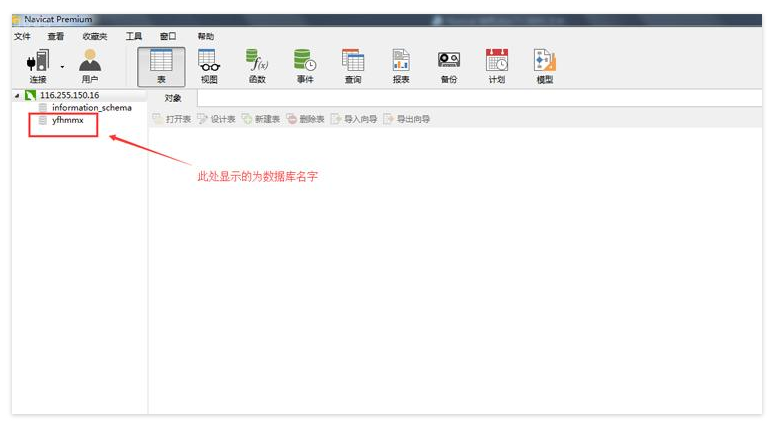775x427 pixels.
Task: Open the 用户 (User) management icon
Action: coord(90,65)
